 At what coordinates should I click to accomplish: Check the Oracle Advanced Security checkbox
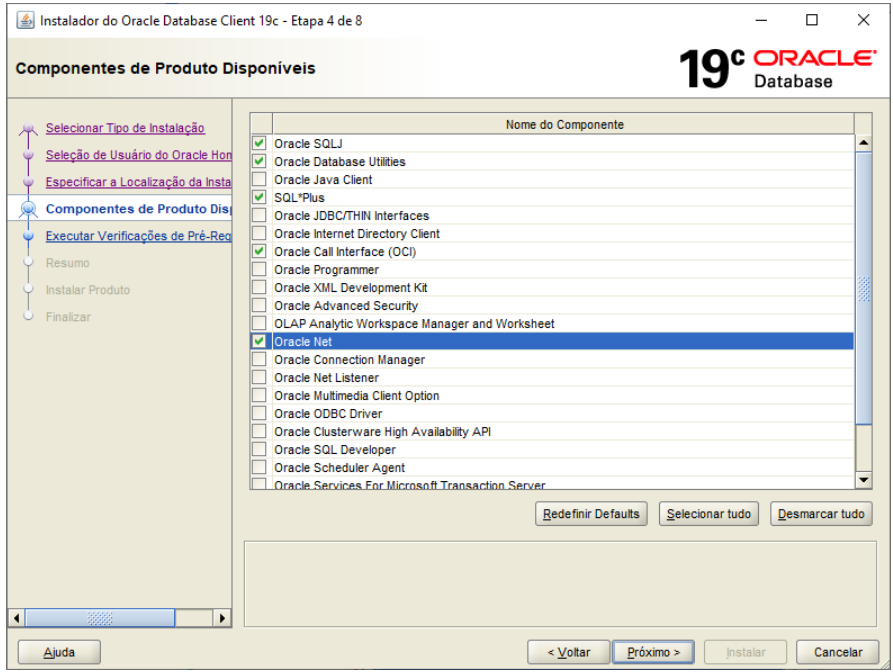click(259, 305)
